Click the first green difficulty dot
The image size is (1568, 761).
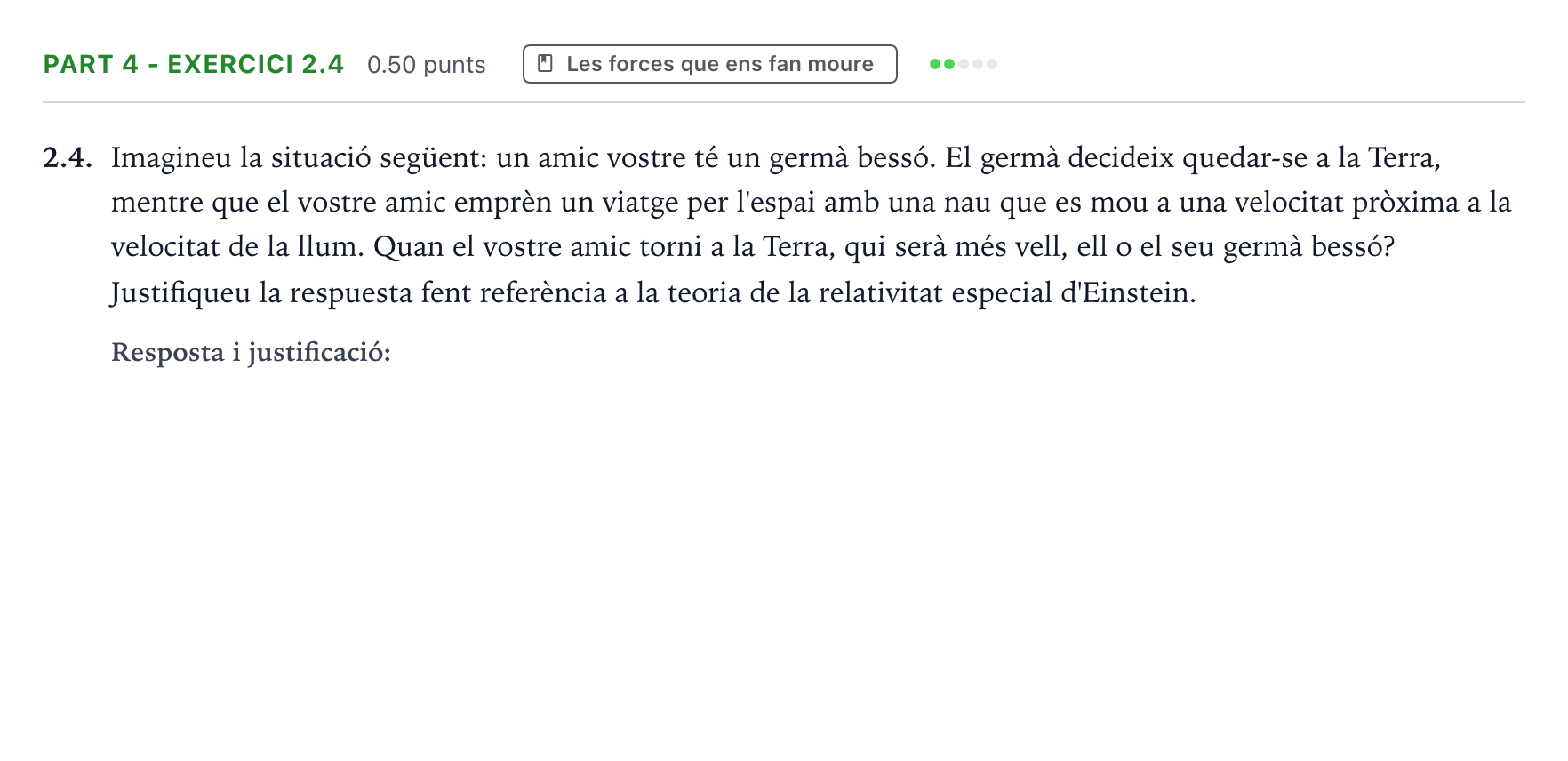935,64
